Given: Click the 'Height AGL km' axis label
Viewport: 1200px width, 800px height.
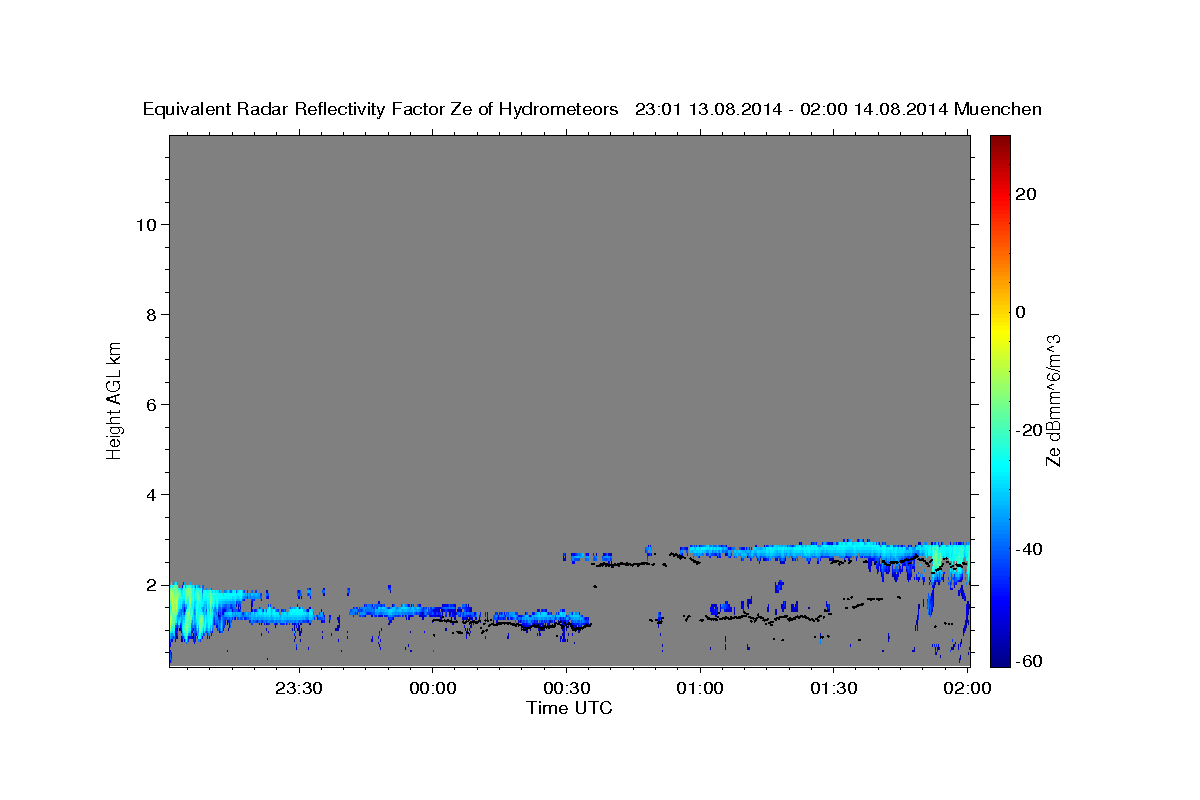Looking at the screenshot, I should [115, 400].
